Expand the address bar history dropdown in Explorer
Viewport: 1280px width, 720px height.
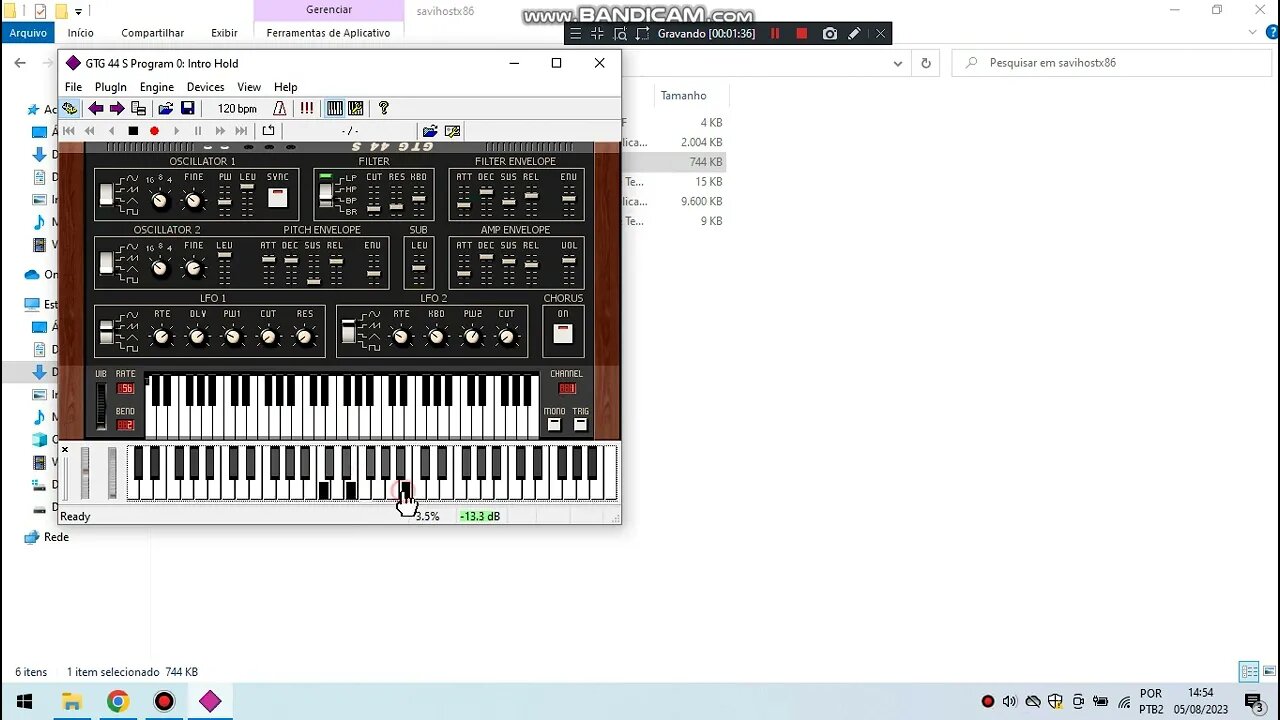pyautogui.click(x=897, y=62)
